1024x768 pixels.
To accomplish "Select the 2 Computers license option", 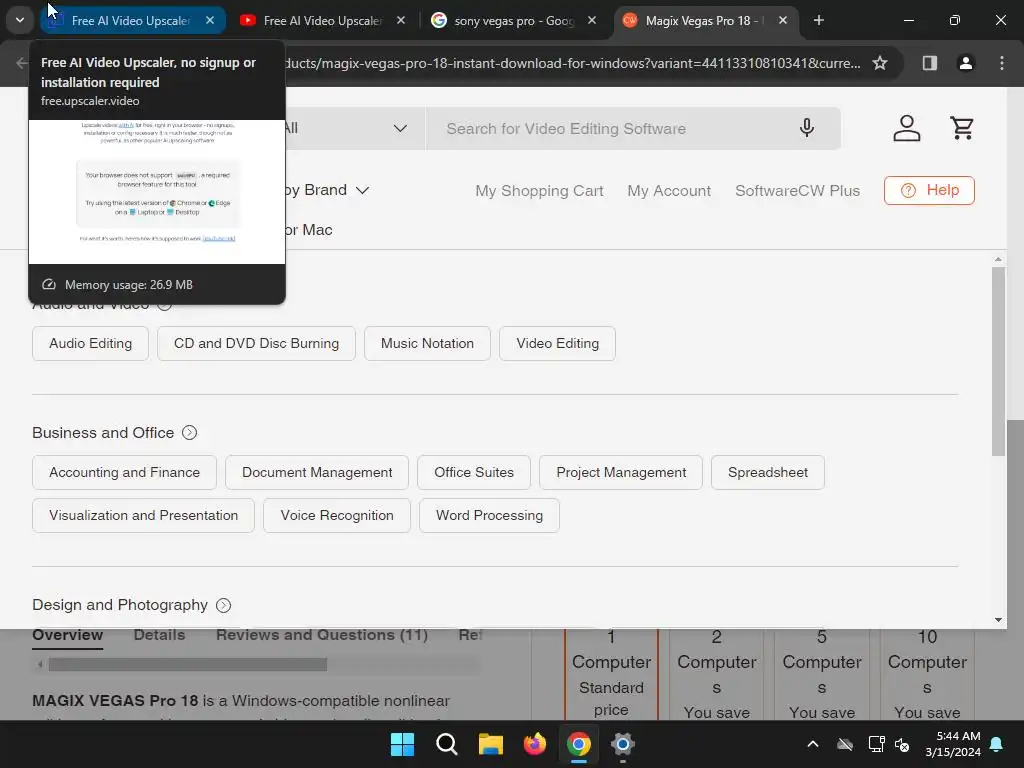I will (x=716, y=674).
